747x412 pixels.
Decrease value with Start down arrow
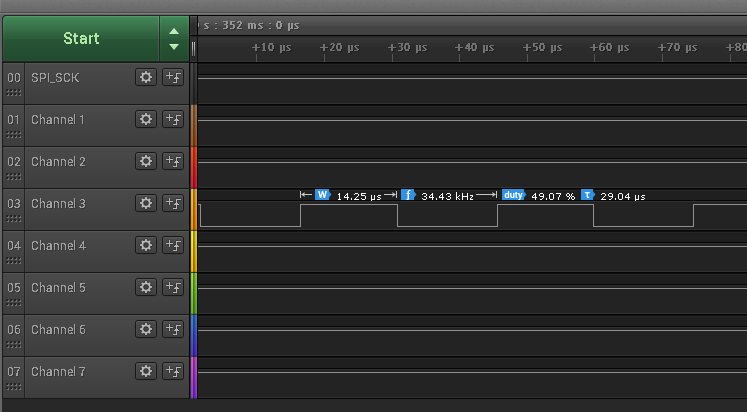174,47
